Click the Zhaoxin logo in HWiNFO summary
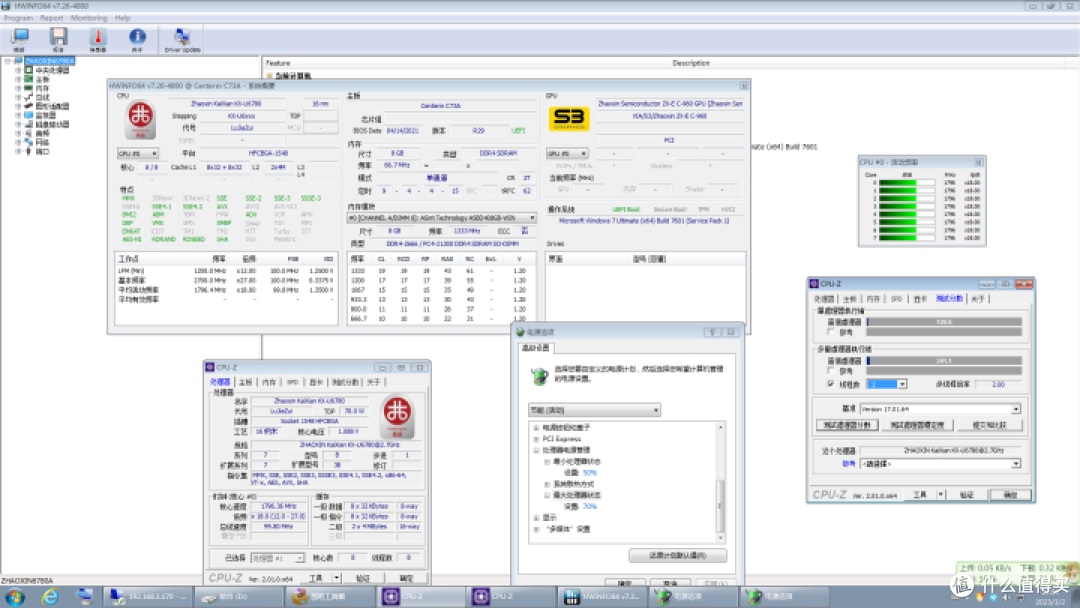1080x608 pixels. (140, 120)
